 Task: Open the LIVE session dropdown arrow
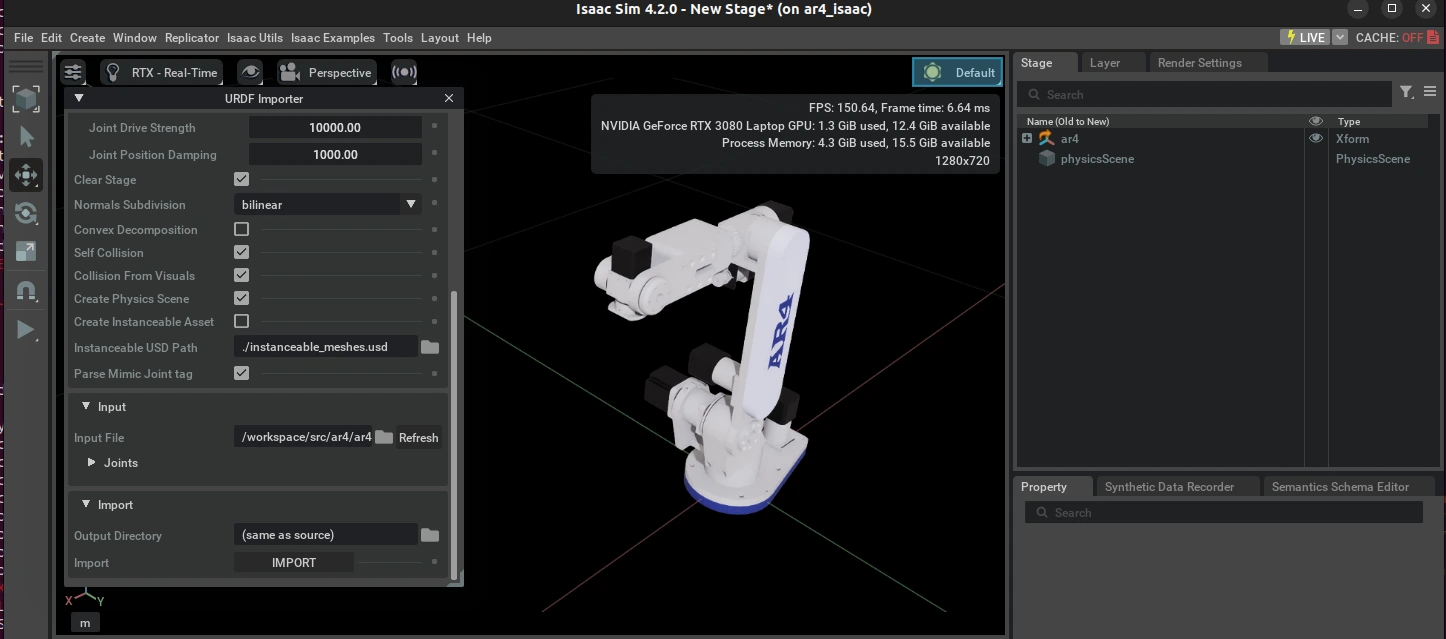(1340, 37)
